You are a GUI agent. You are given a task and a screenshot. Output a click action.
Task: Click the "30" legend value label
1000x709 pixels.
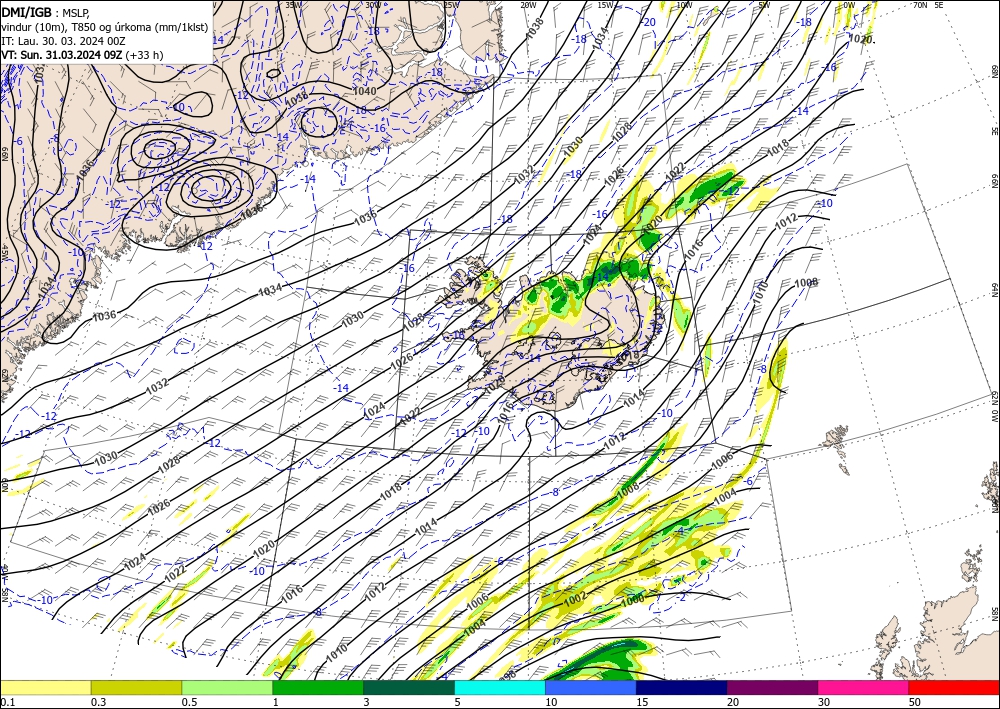(x=824, y=702)
